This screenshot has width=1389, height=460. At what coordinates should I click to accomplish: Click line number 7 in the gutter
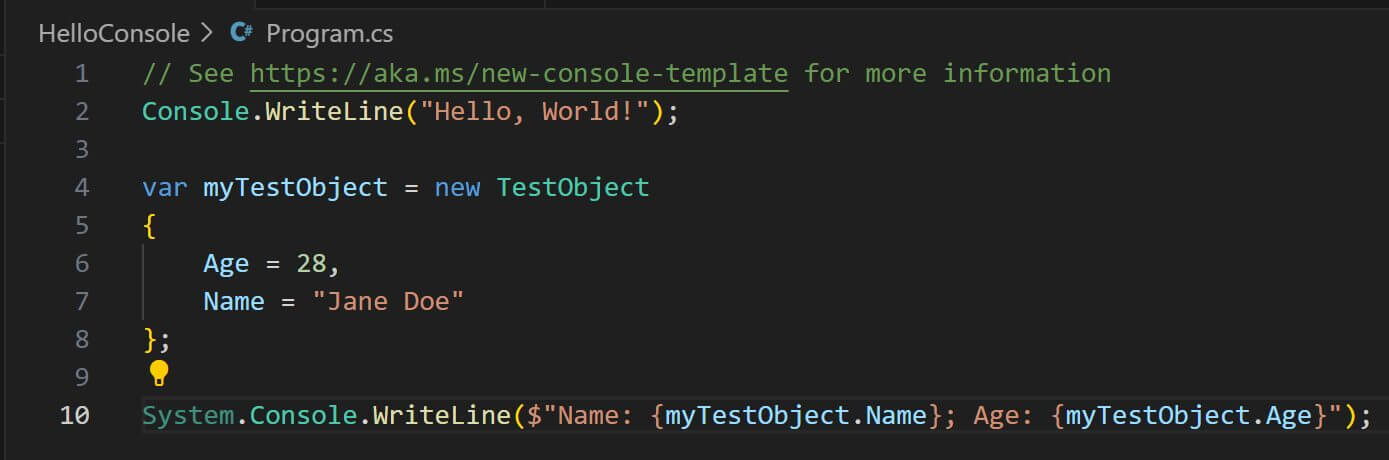(81, 301)
